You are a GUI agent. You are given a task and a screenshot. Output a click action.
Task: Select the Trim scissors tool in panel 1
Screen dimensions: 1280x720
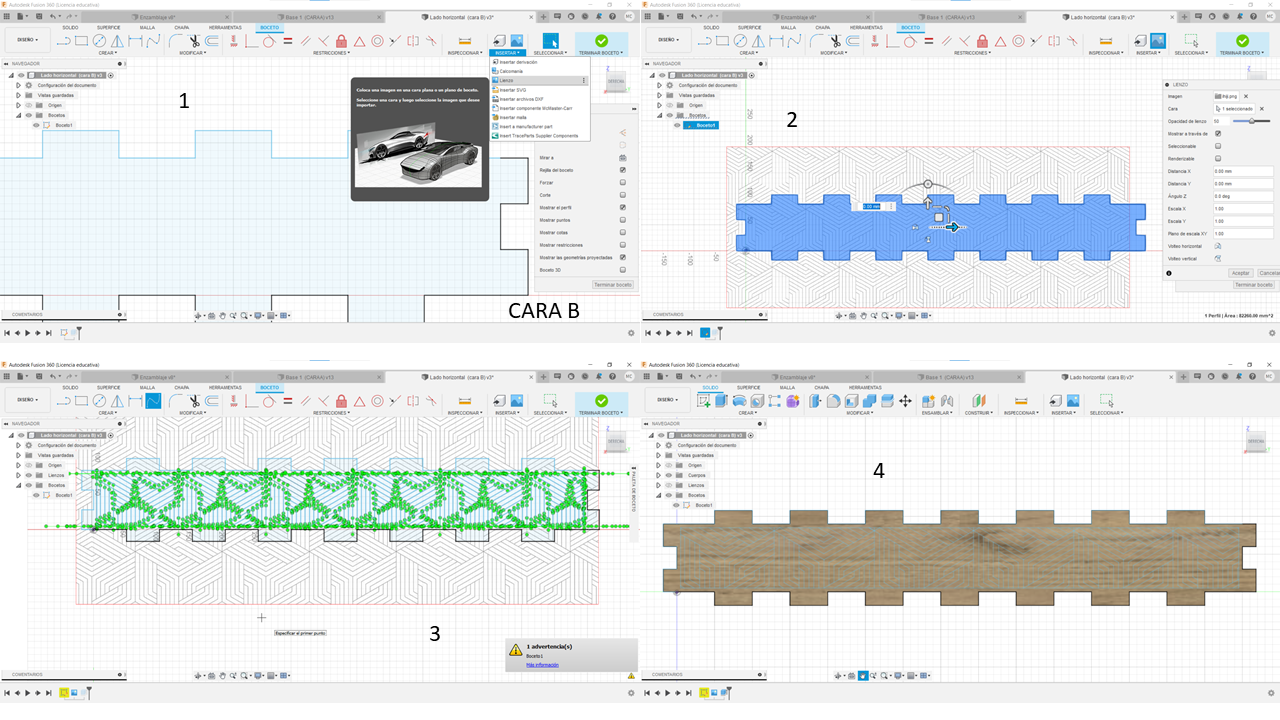pos(194,40)
